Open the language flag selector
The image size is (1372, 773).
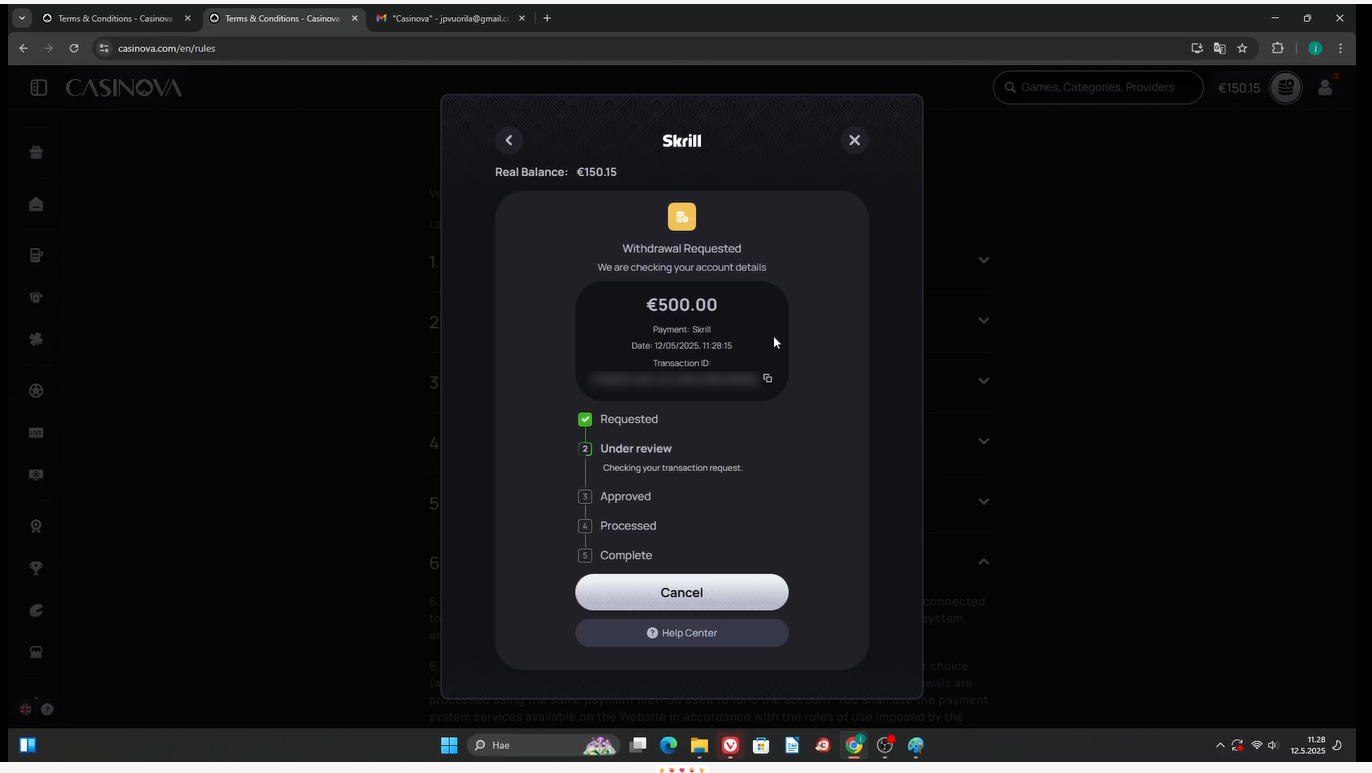(26, 709)
